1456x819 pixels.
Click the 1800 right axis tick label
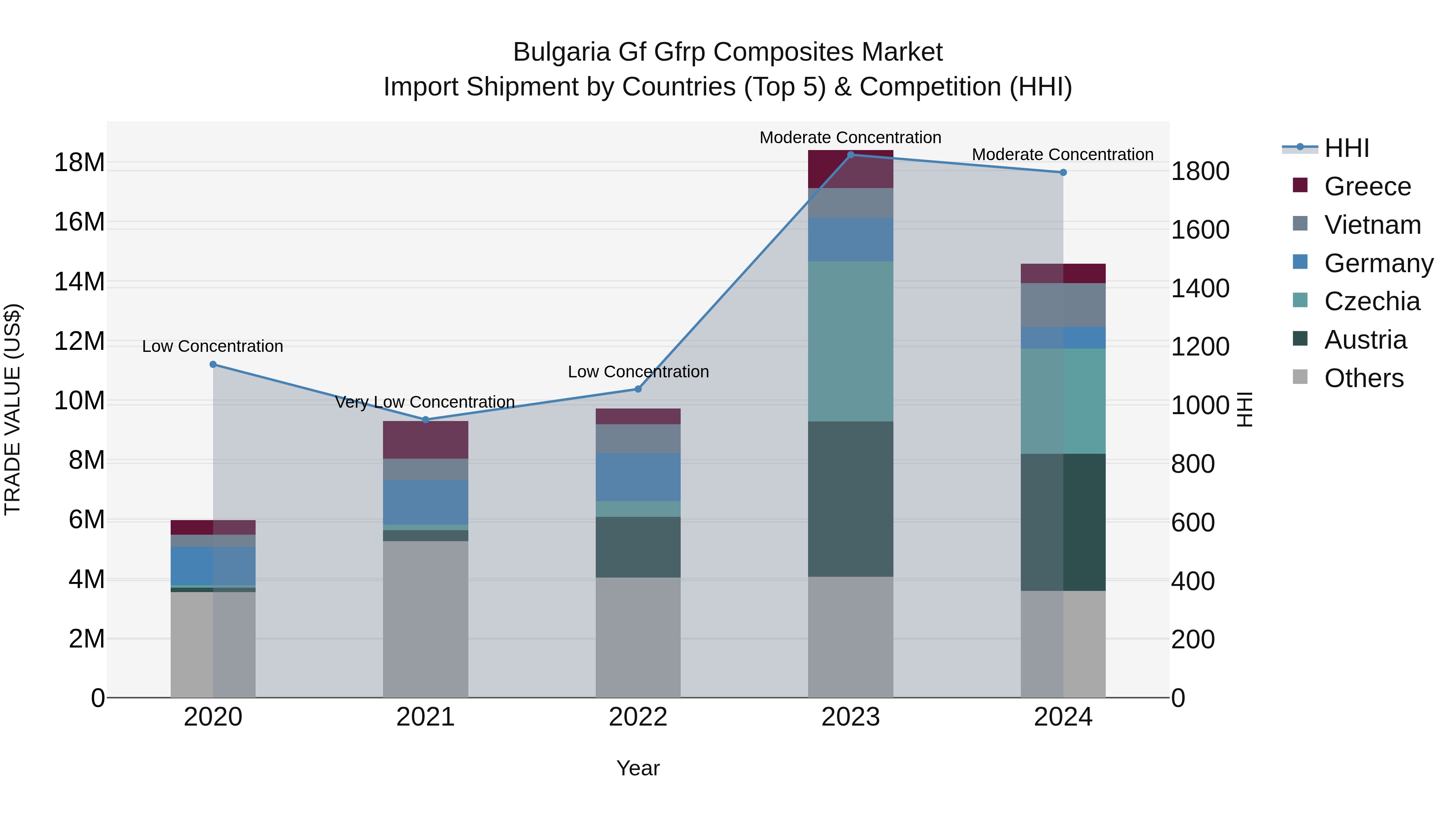(1200, 171)
